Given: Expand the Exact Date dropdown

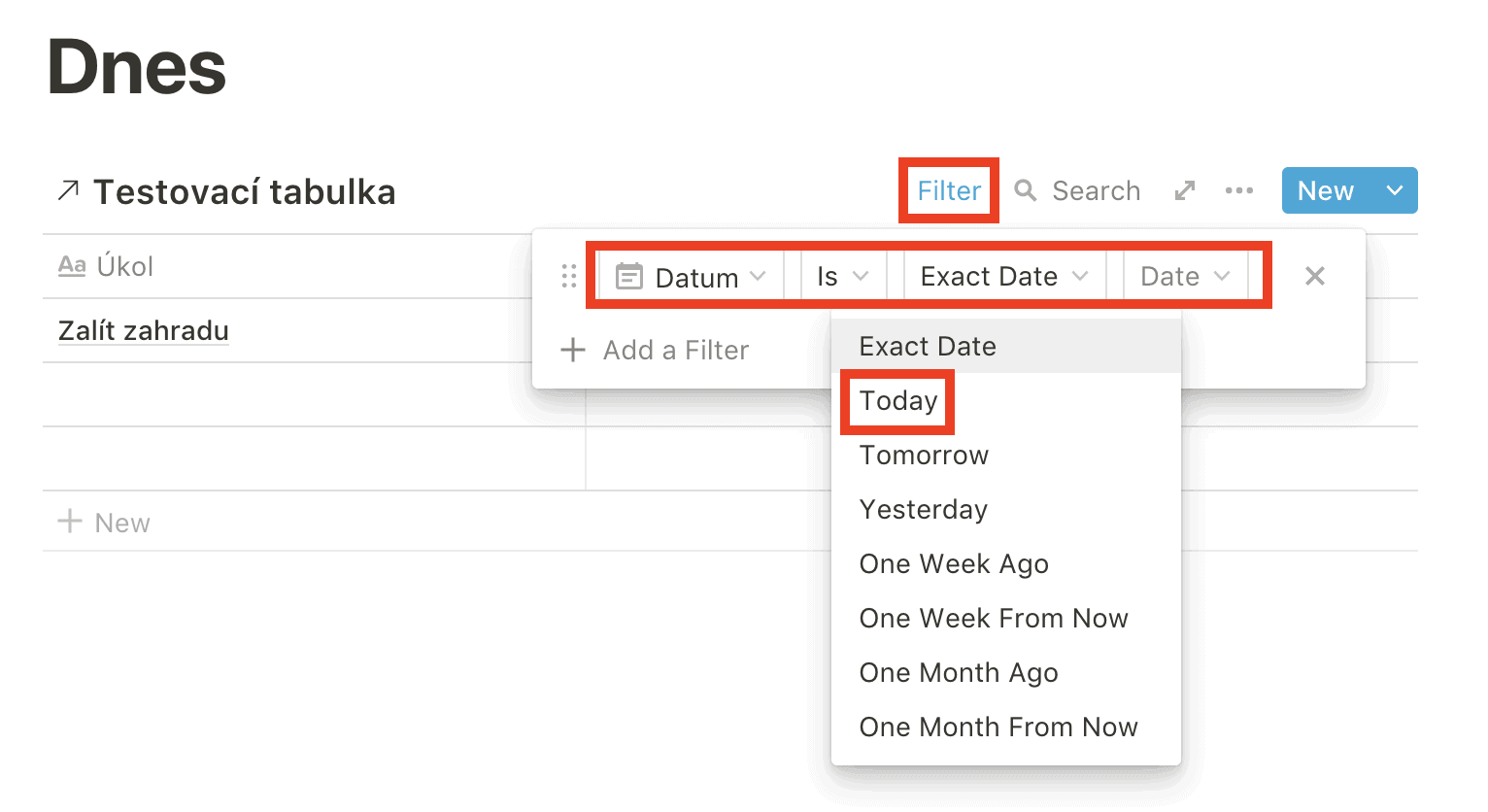Looking at the screenshot, I should coord(1003,278).
